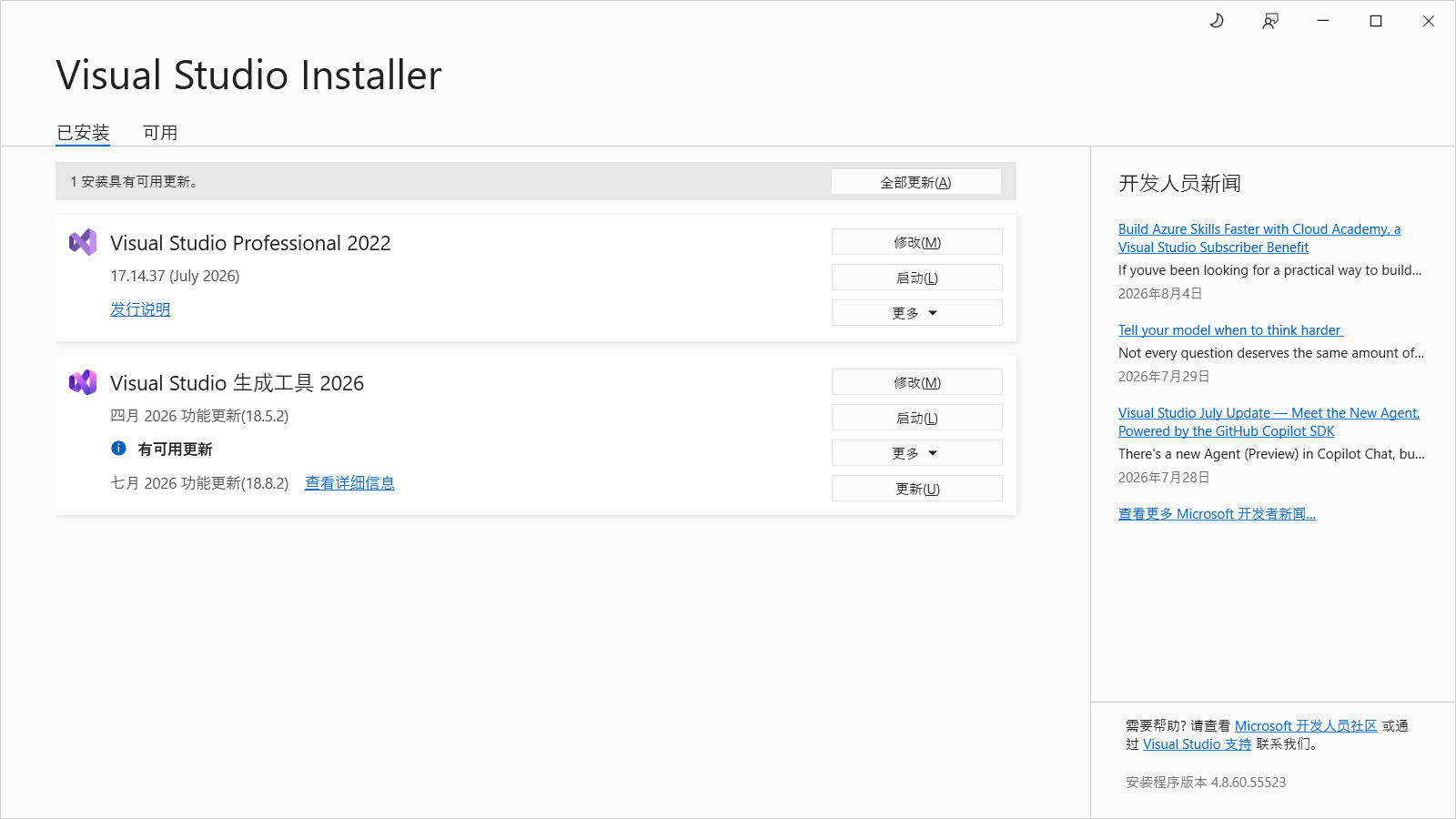
Task: Click the 全部更新(A) button
Action: 916,182
